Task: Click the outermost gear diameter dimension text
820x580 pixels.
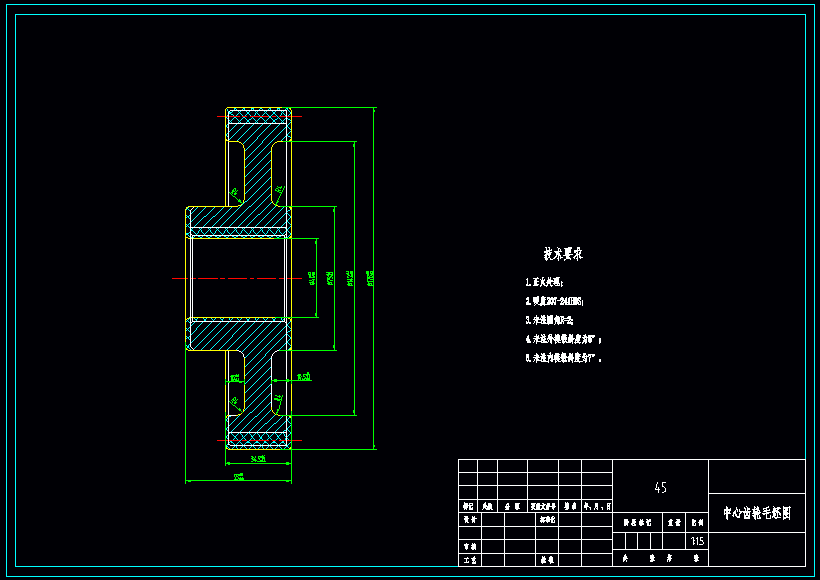Action: pyautogui.click(x=370, y=278)
